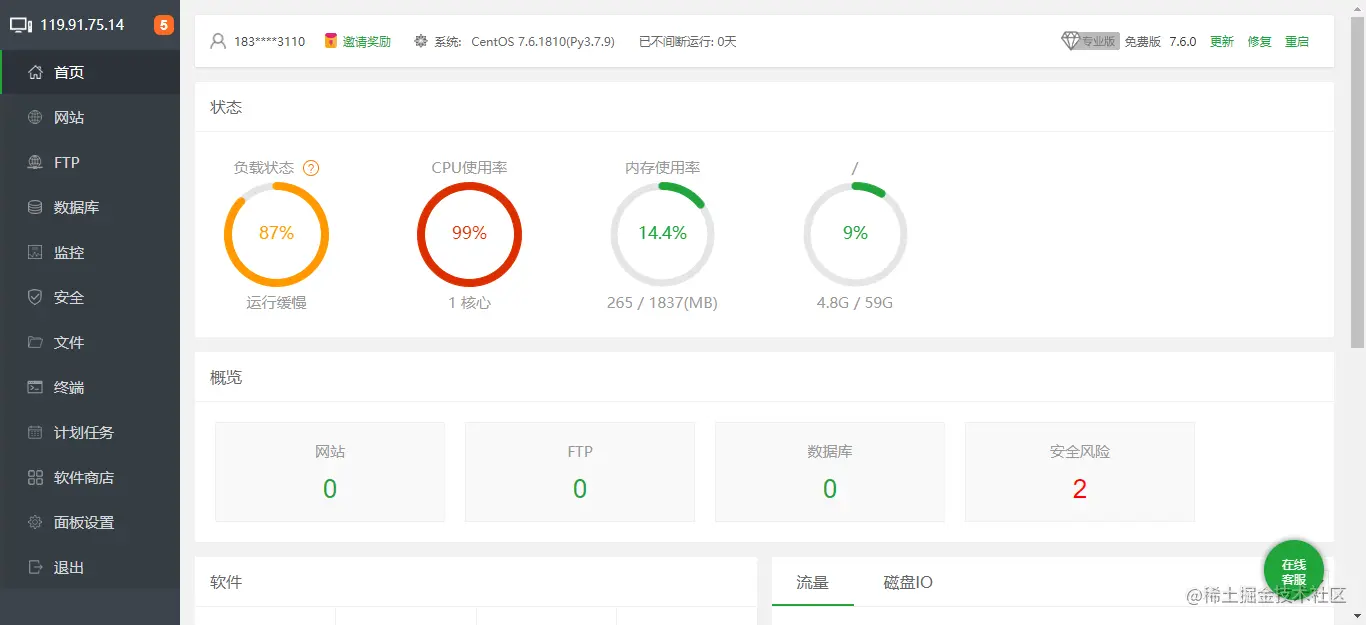
Task: Click the database icon beside 数据库
Action: click(35, 207)
